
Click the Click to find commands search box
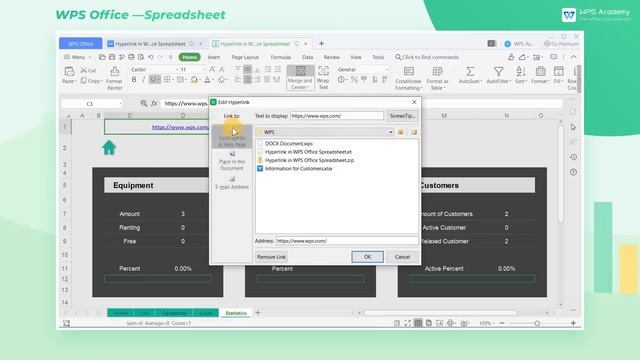pos(427,57)
